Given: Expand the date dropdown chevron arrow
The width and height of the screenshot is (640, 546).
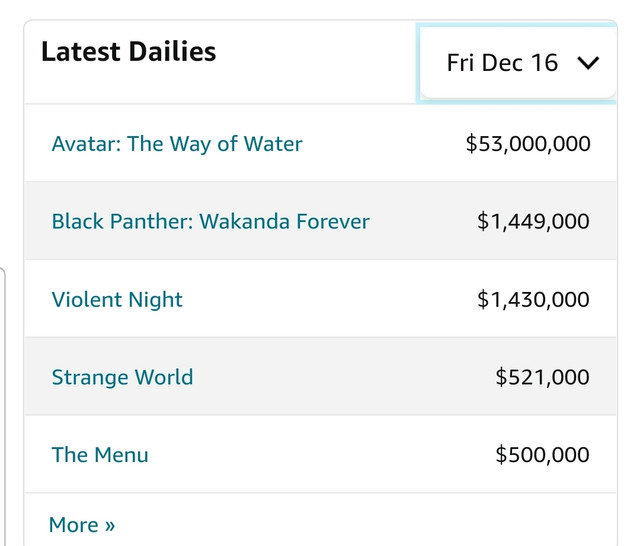Looking at the screenshot, I should 588,63.
